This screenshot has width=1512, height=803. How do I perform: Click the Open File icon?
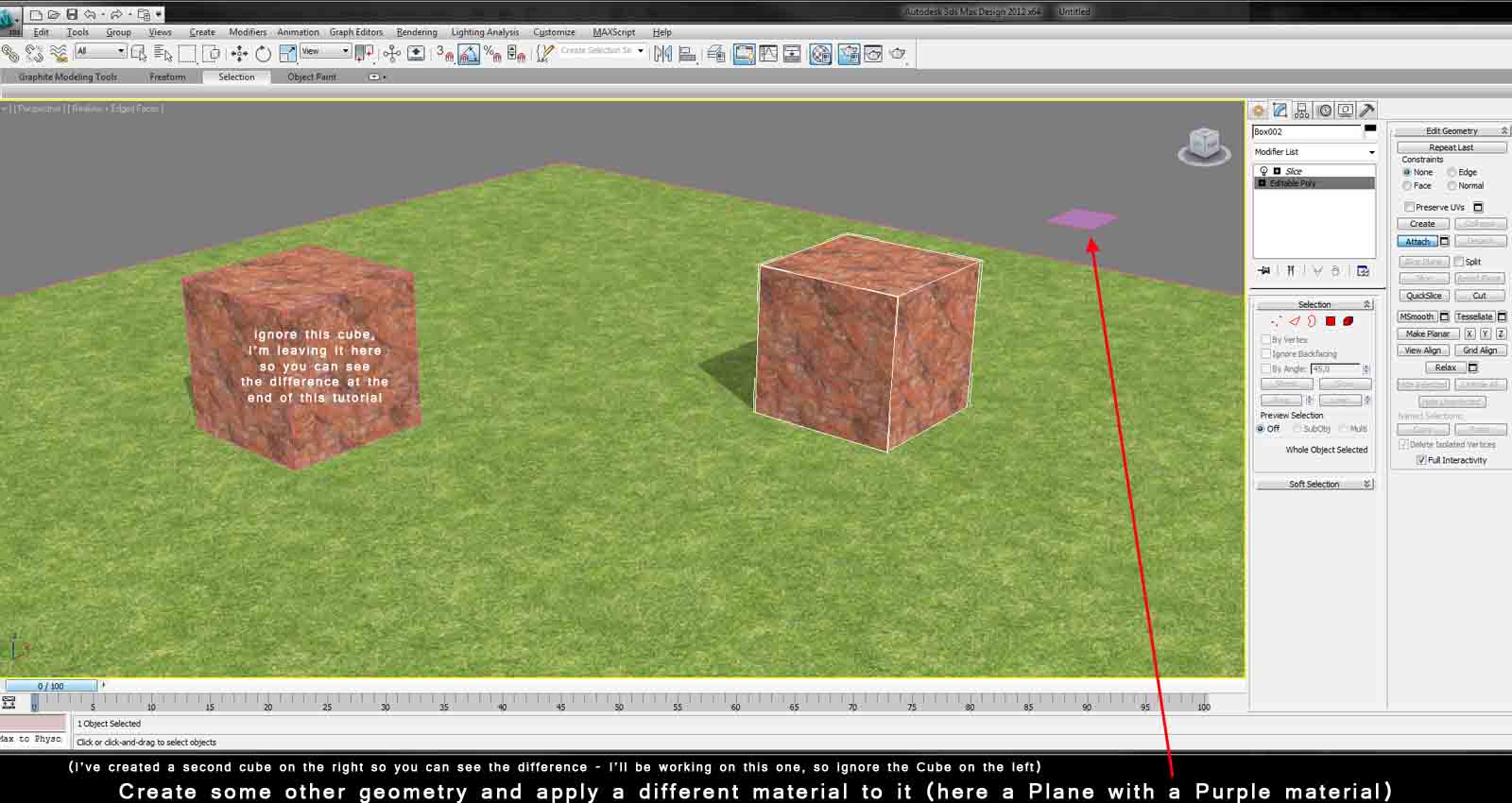point(54,14)
